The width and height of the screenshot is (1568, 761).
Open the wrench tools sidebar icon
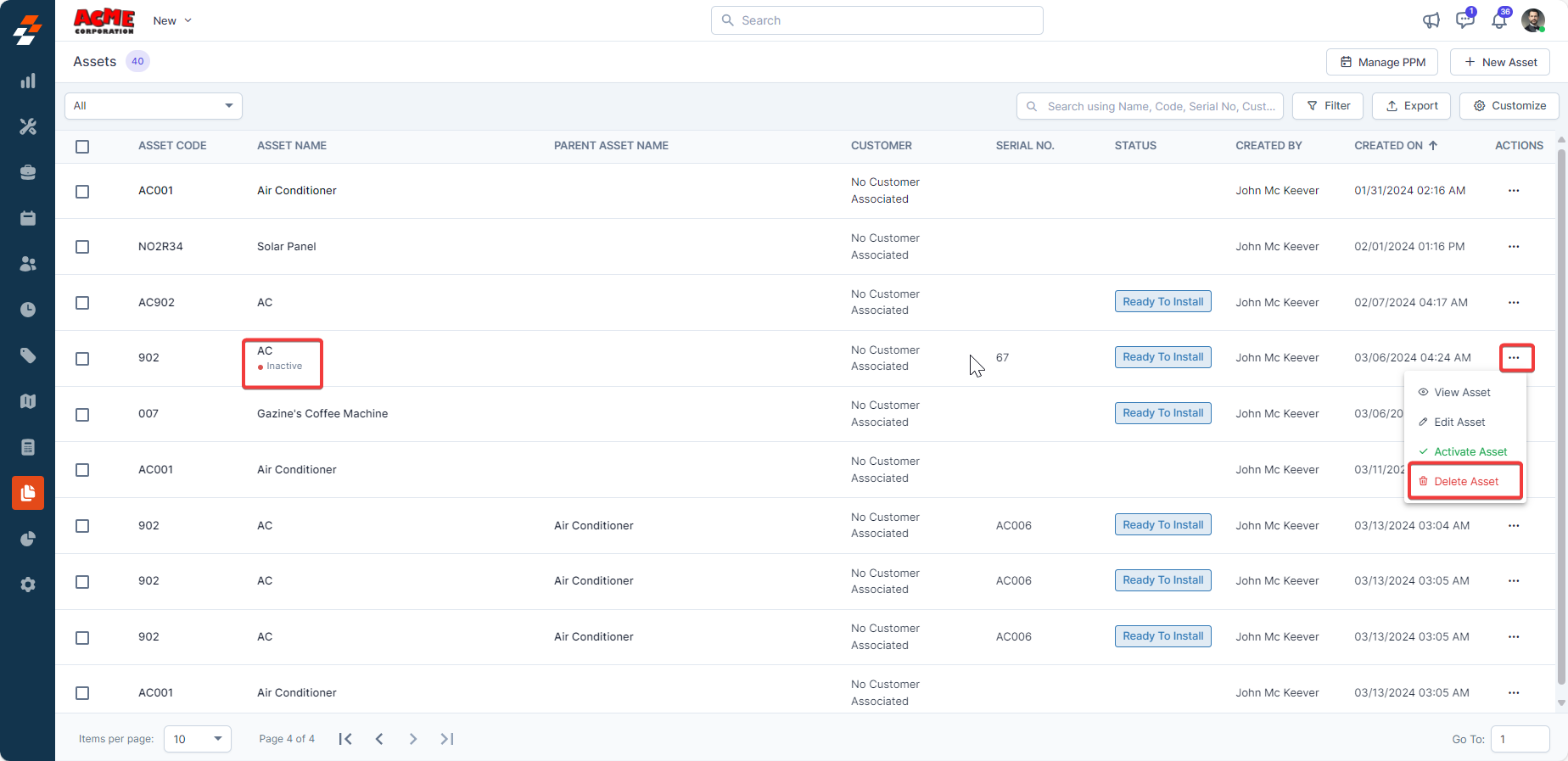click(x=28, y=127)
